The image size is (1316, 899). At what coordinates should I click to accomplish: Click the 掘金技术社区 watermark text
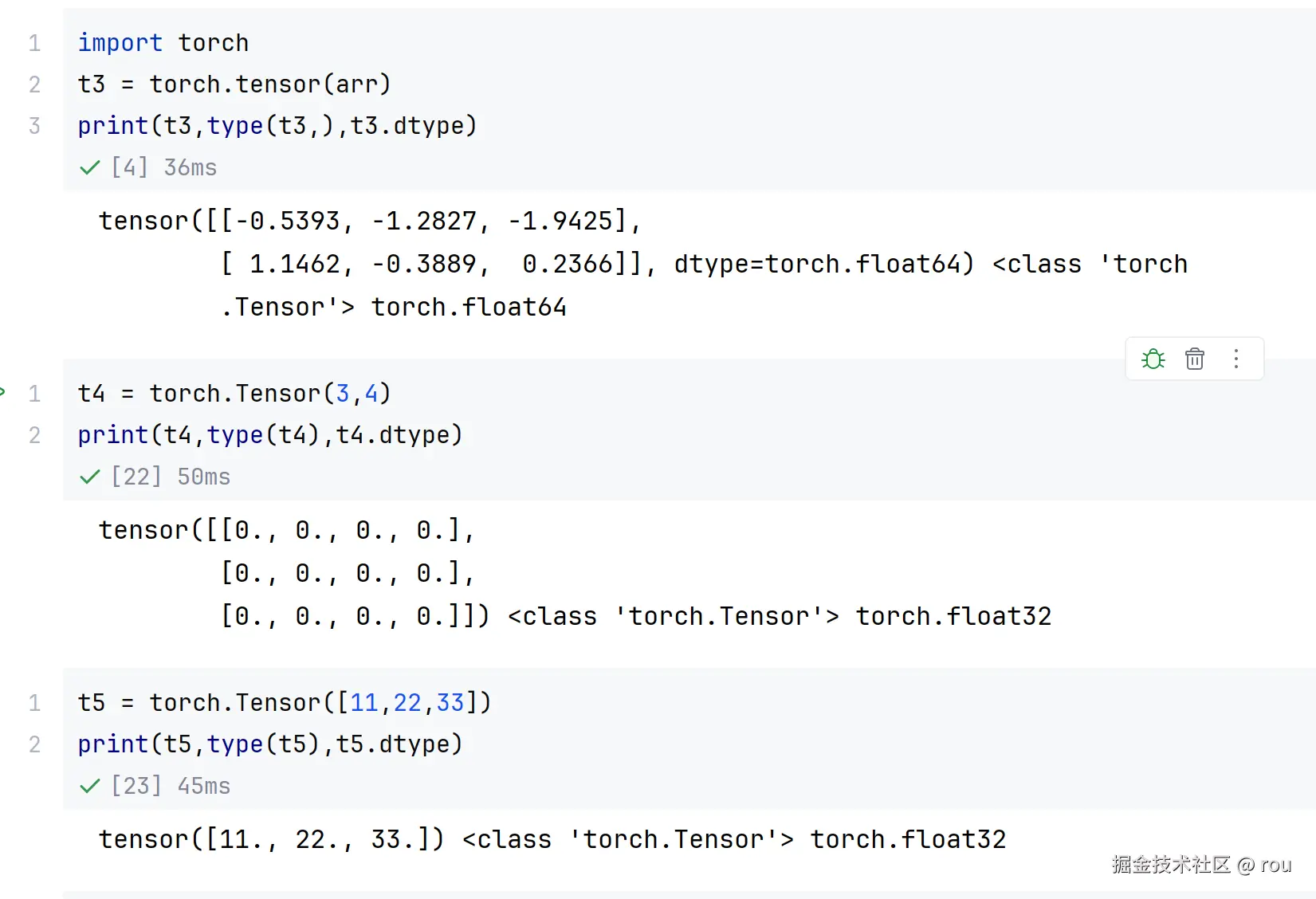1171,865
